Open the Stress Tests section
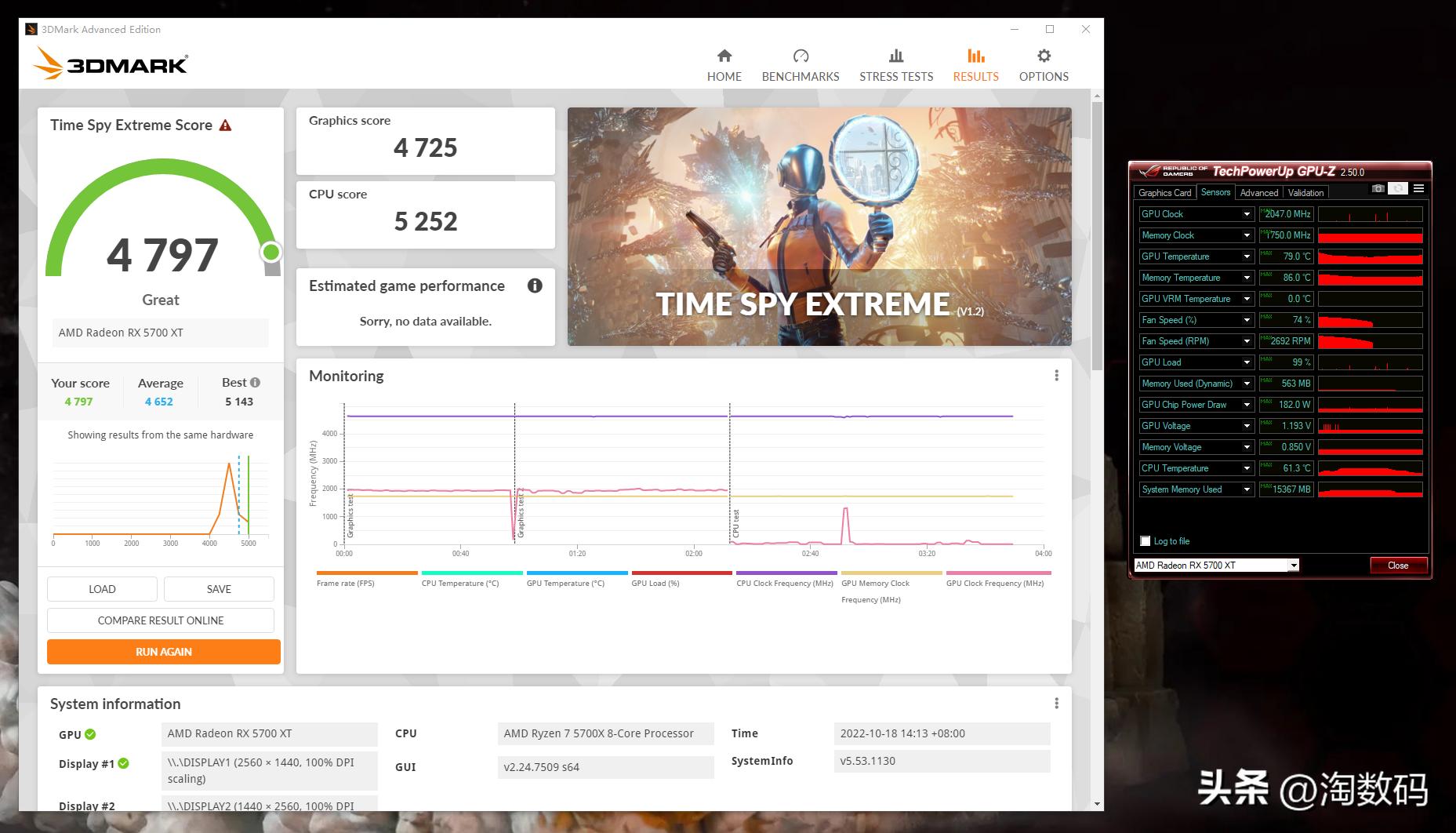The image size is (1456, 833). click(895, 65)
